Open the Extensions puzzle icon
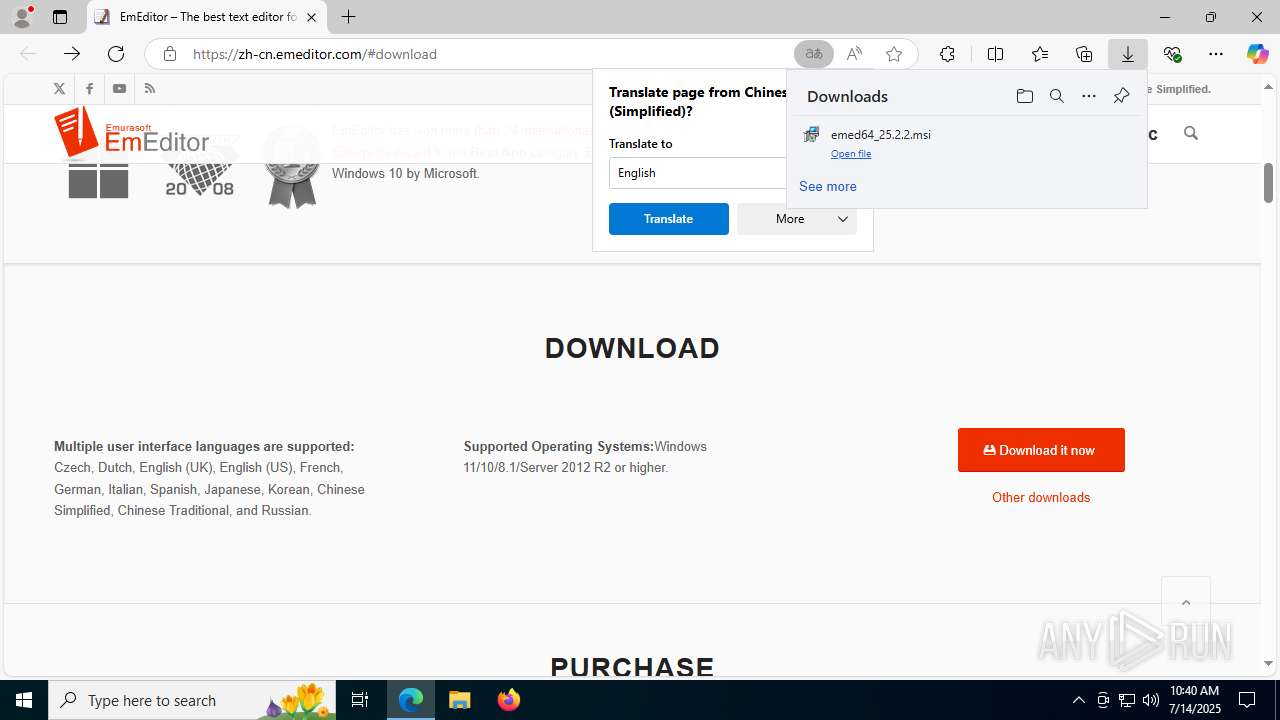 947,54
